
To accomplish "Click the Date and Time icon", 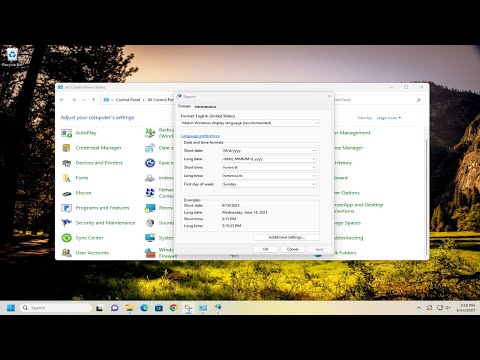I will click(150, 148).
